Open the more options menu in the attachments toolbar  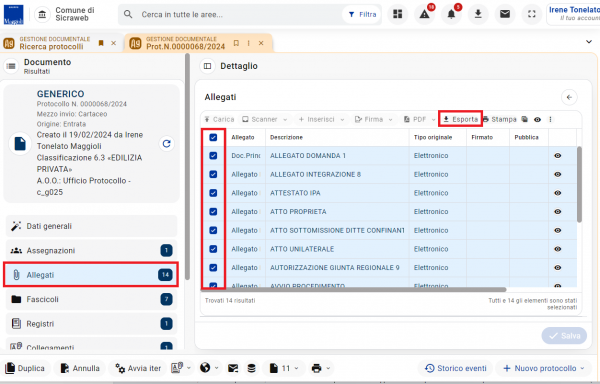click(550, 119)
